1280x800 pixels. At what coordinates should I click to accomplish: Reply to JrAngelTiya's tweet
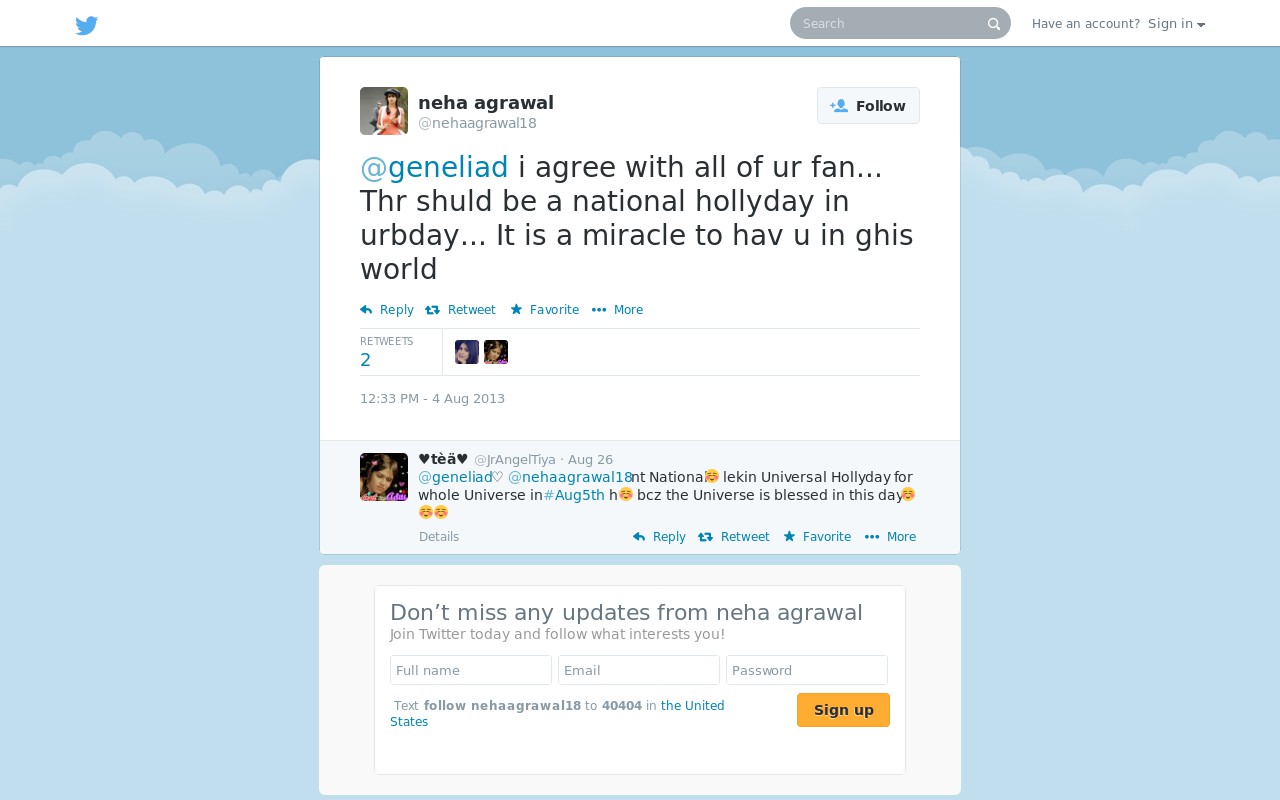click(x=660, y=537)
